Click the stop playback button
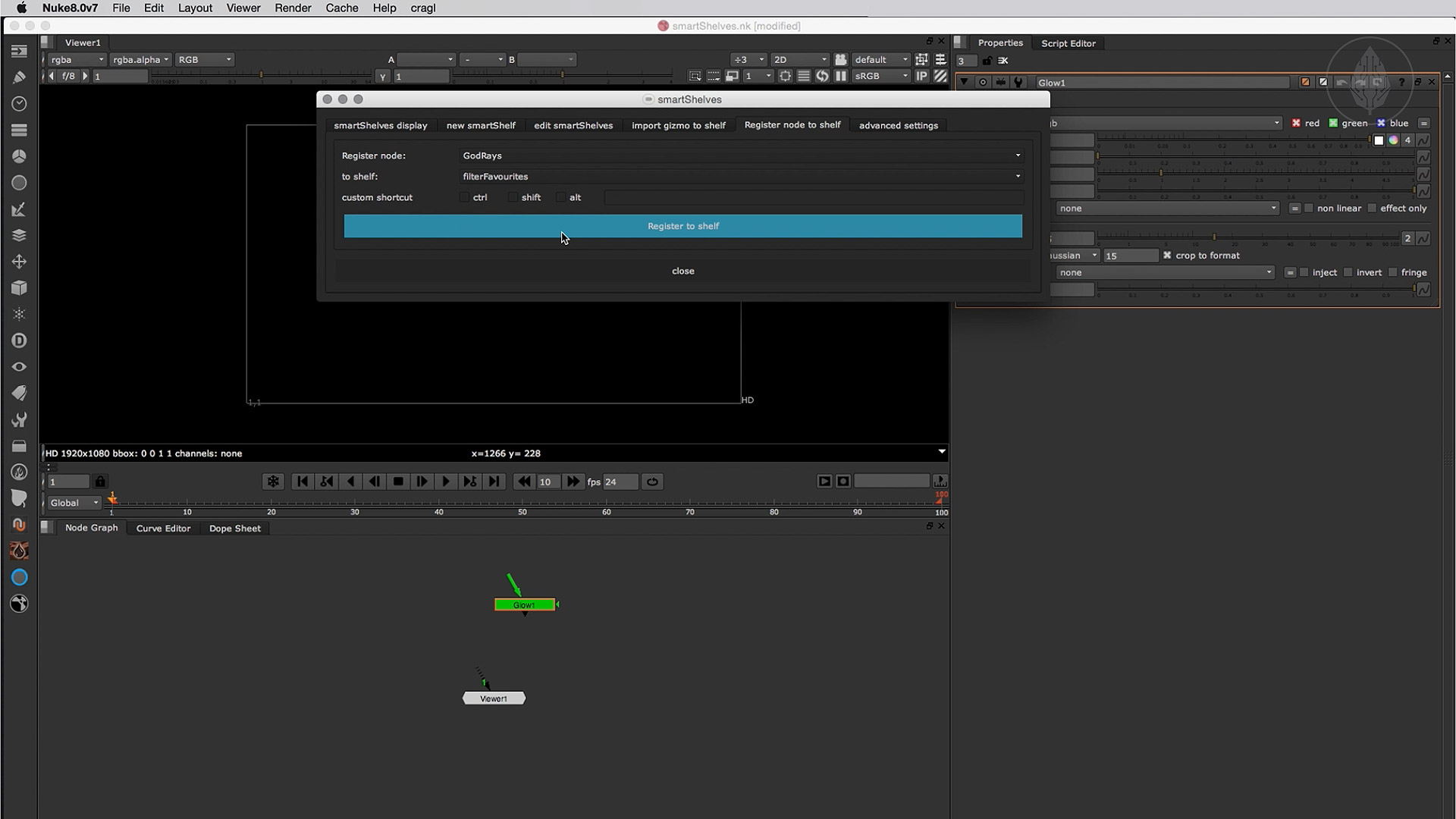Viewport: 1456px width, 819px height. tap(398, 482)
